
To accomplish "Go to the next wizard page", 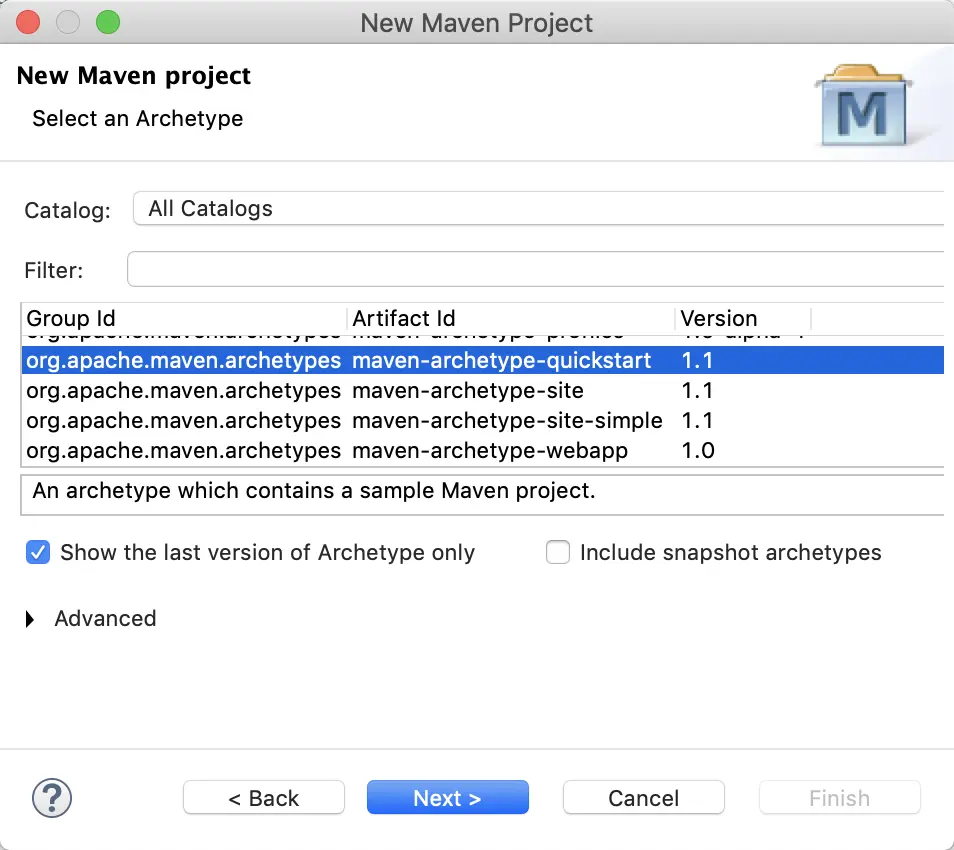I will (x=448, y=797).
